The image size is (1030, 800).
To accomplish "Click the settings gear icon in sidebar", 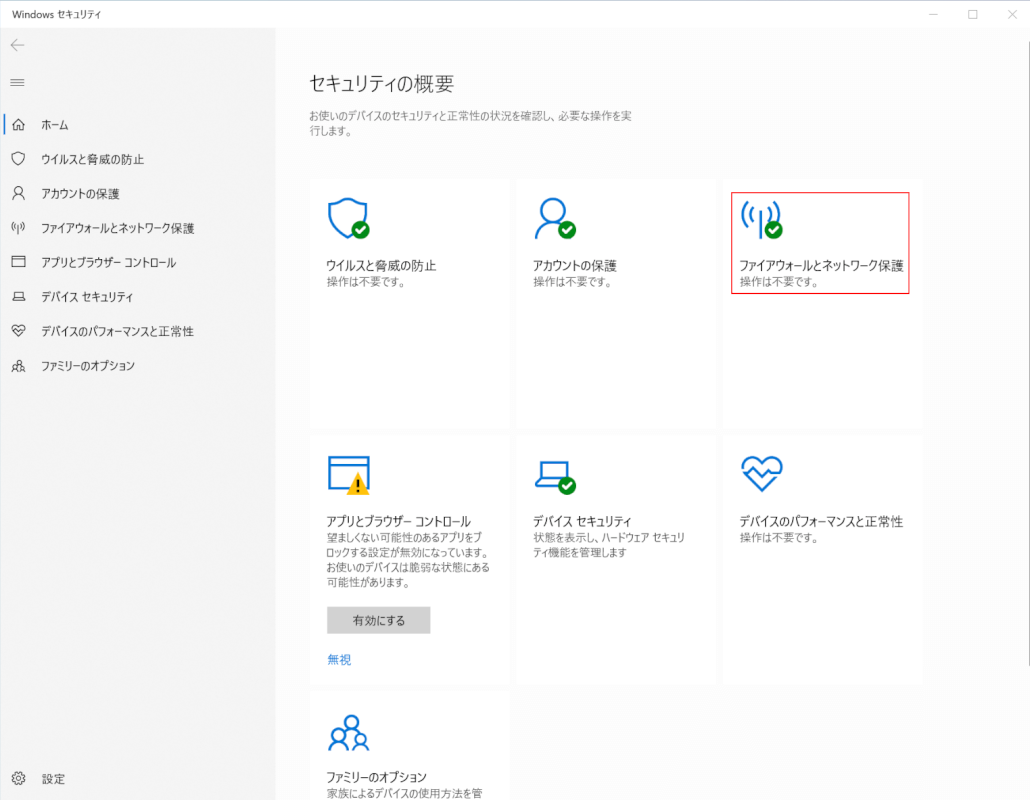I will pos(18,779).
